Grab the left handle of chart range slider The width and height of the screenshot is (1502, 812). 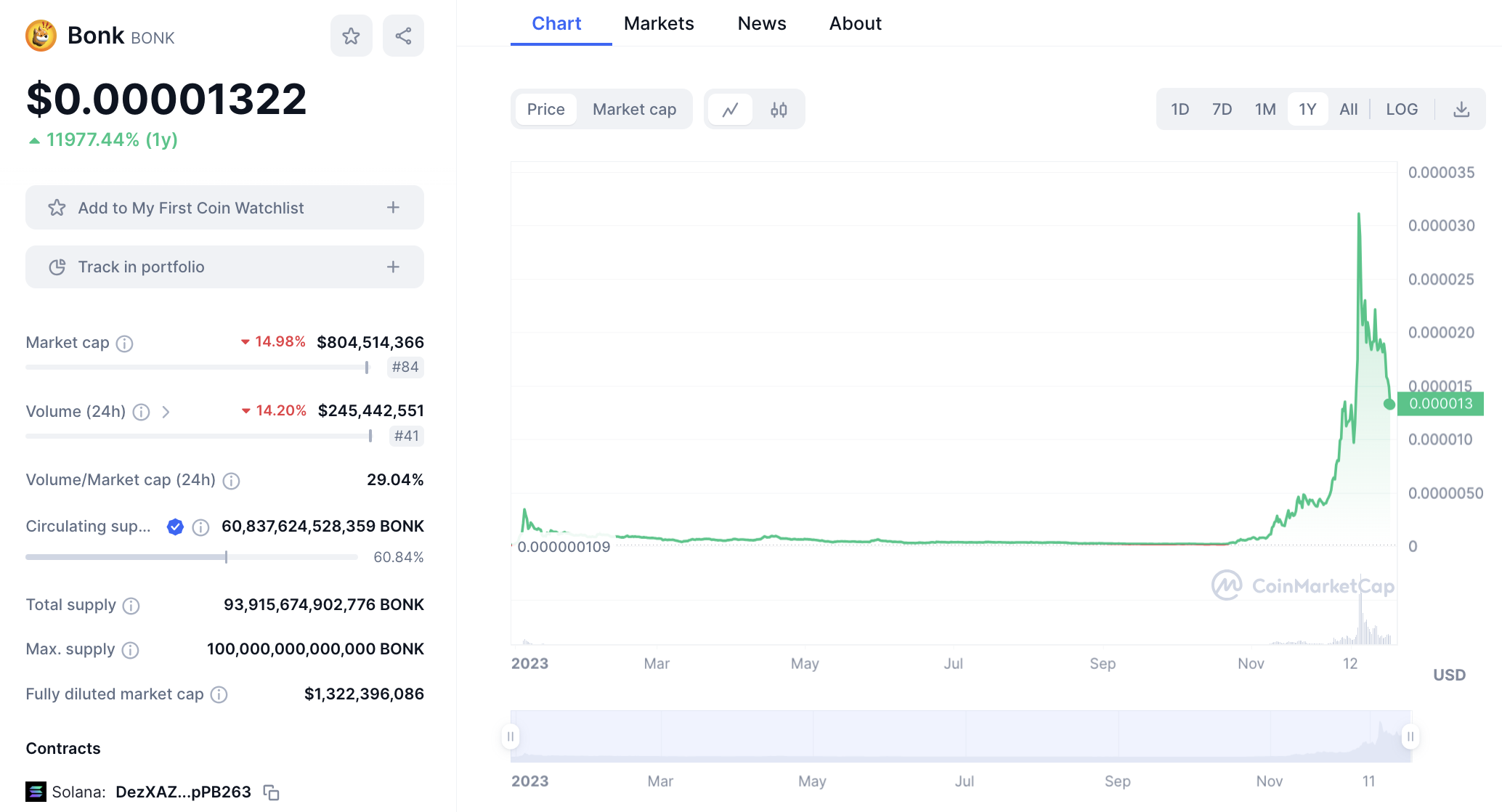(511, 736)
